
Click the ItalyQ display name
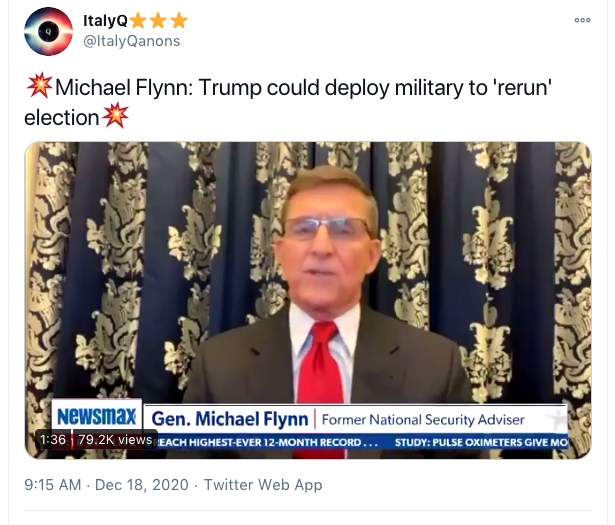(x=104, y=20)
